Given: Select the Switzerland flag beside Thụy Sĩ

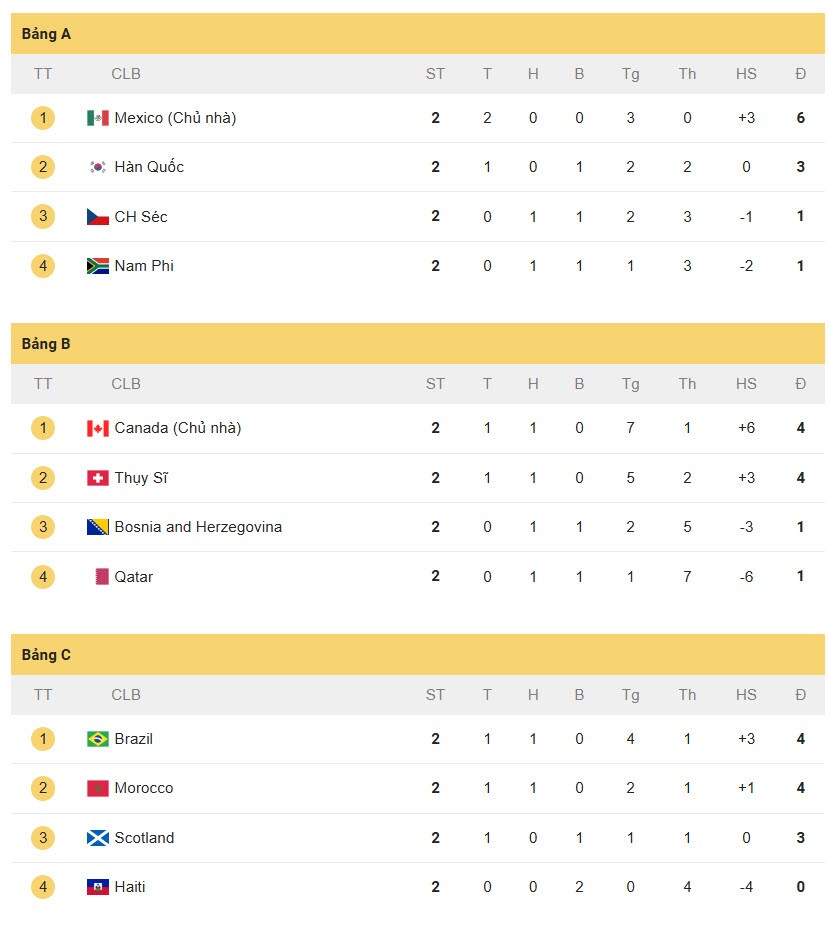Looking at the screenshot, I should pos(97,478).
